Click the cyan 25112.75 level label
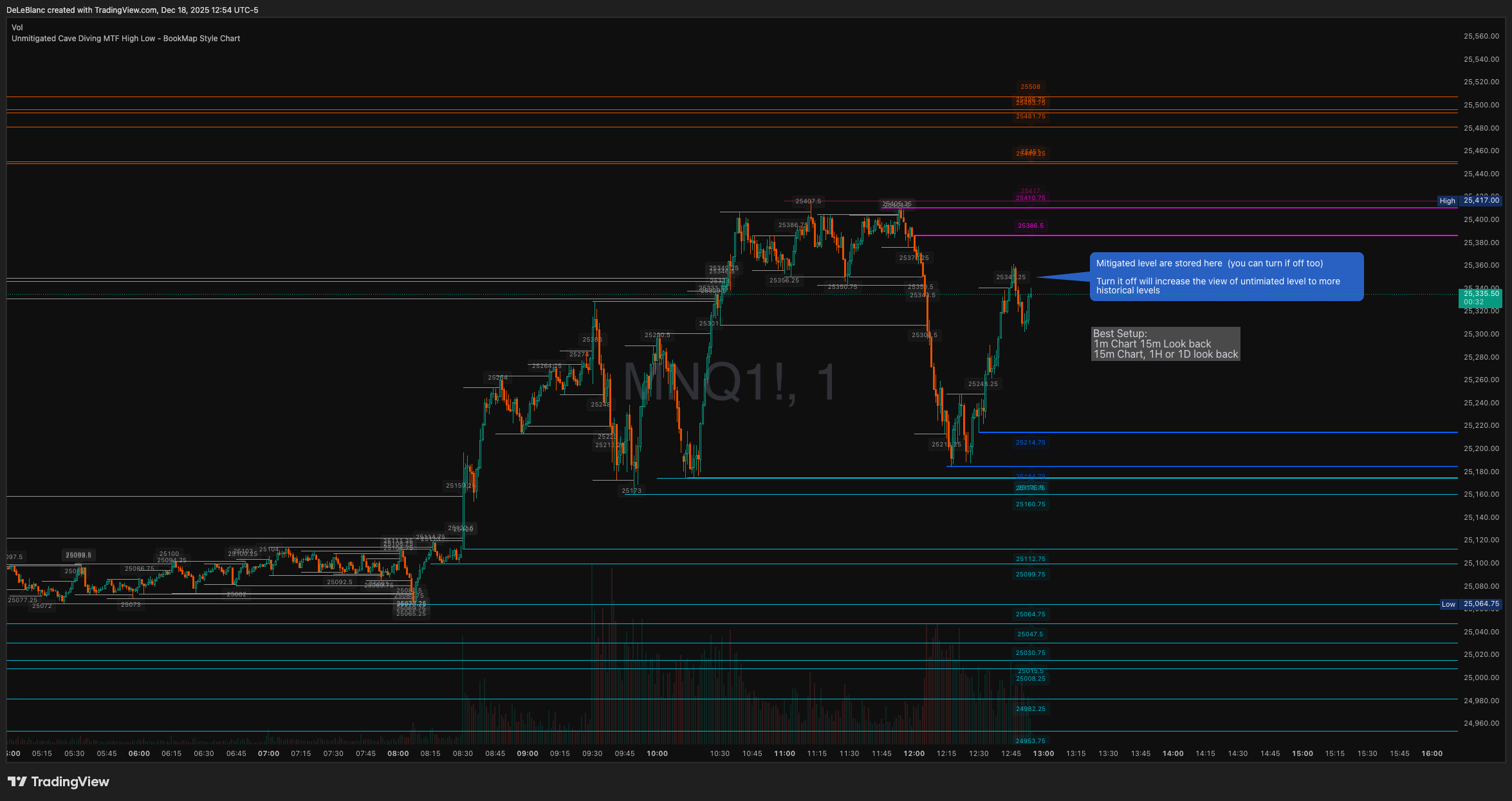1512x801 pixels. pyautogui.click(x=1030, y=559)
